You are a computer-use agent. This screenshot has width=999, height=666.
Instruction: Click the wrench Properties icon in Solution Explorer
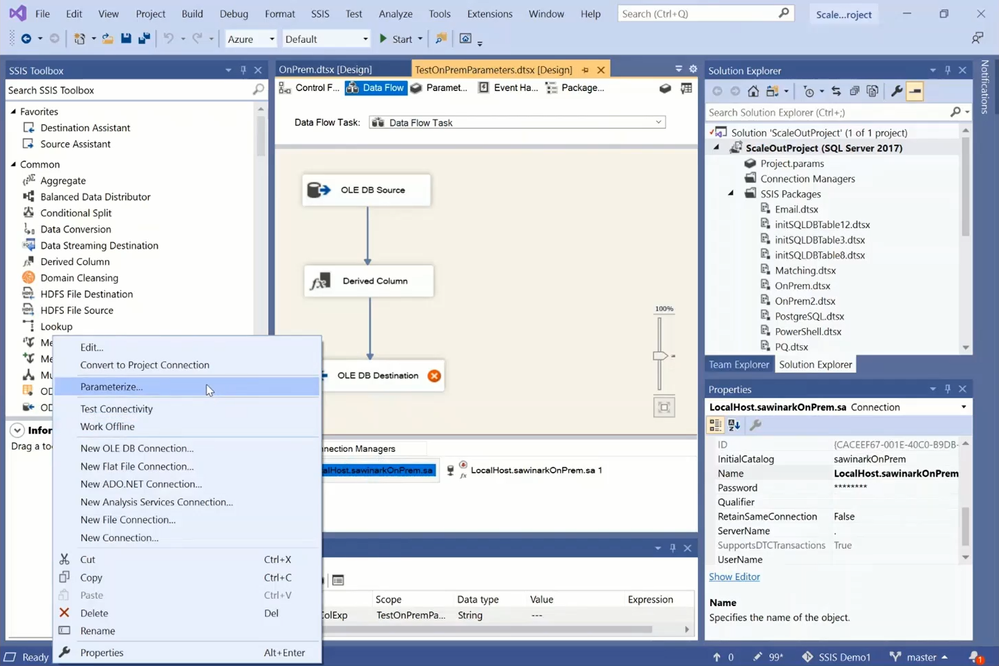tap(896, 91)
